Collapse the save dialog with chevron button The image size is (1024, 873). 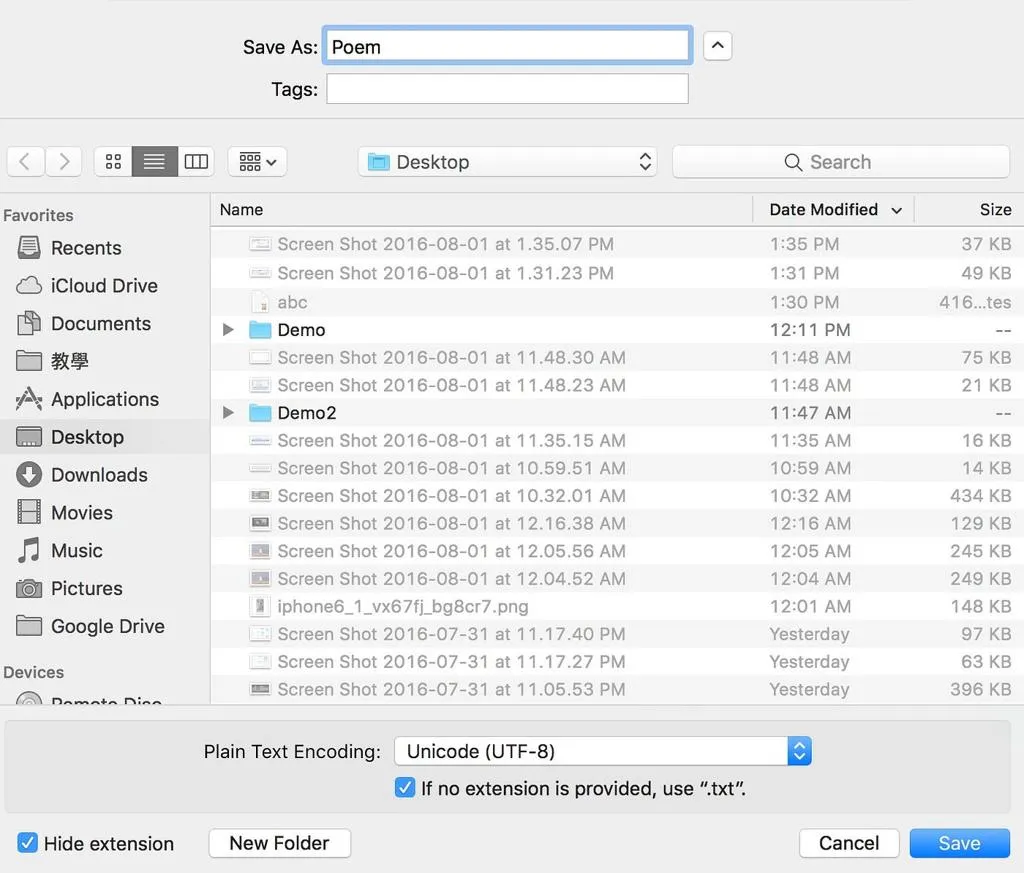[717, 46]
